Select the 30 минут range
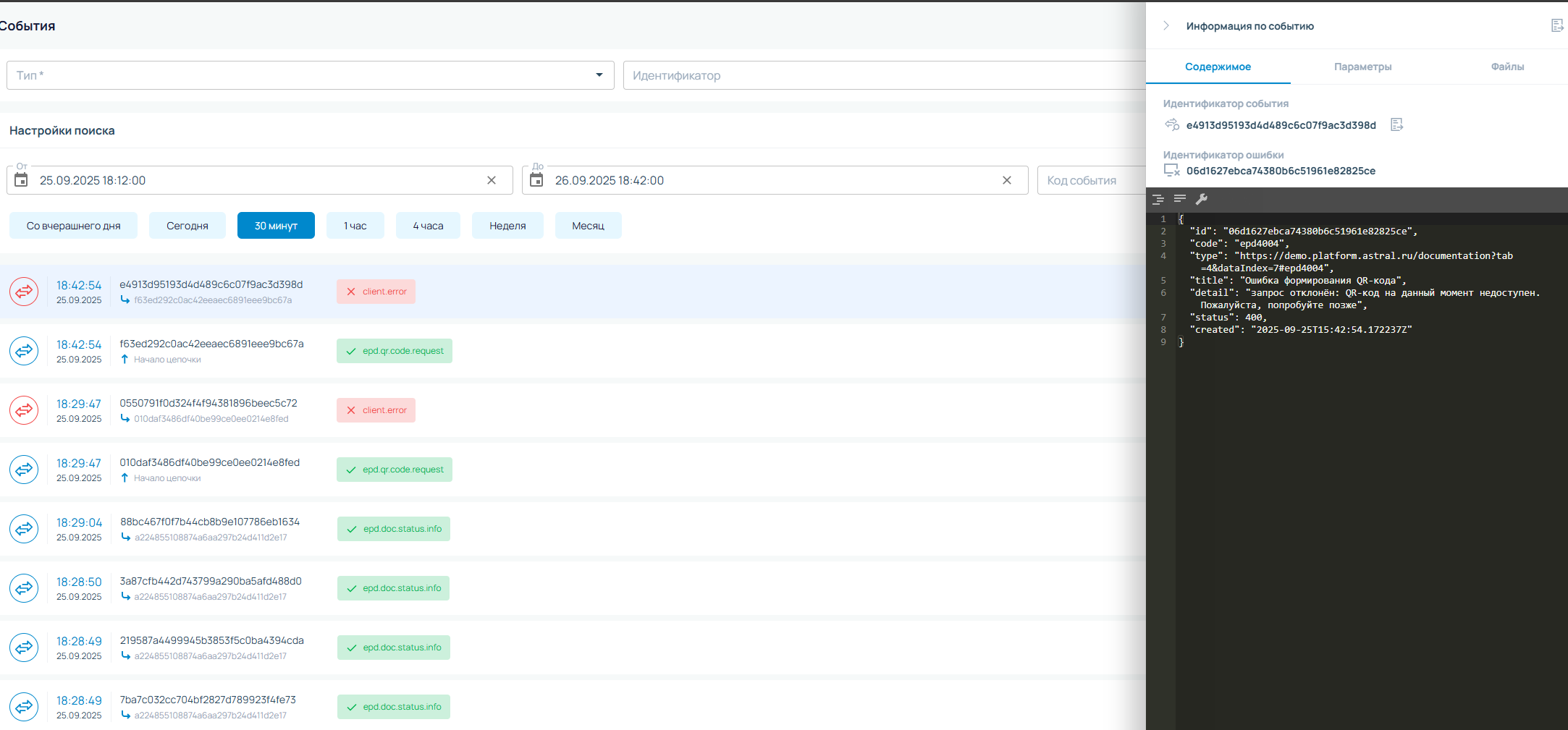The width and height of the screenshot is (1568, 730). point(276,226)
